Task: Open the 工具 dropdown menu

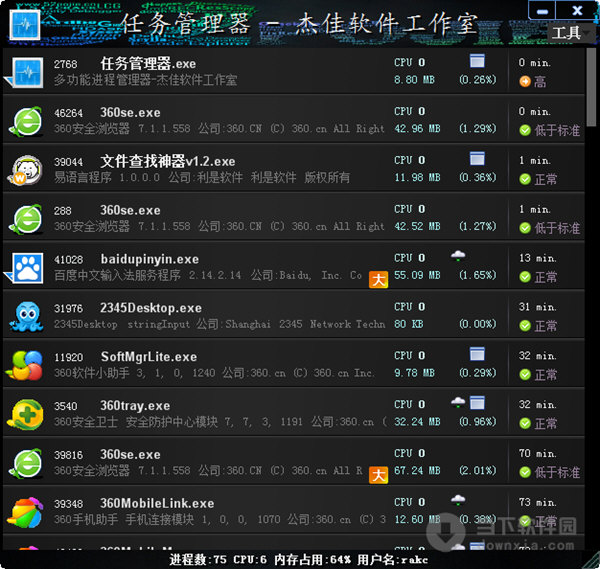Action: pos(571,33)
